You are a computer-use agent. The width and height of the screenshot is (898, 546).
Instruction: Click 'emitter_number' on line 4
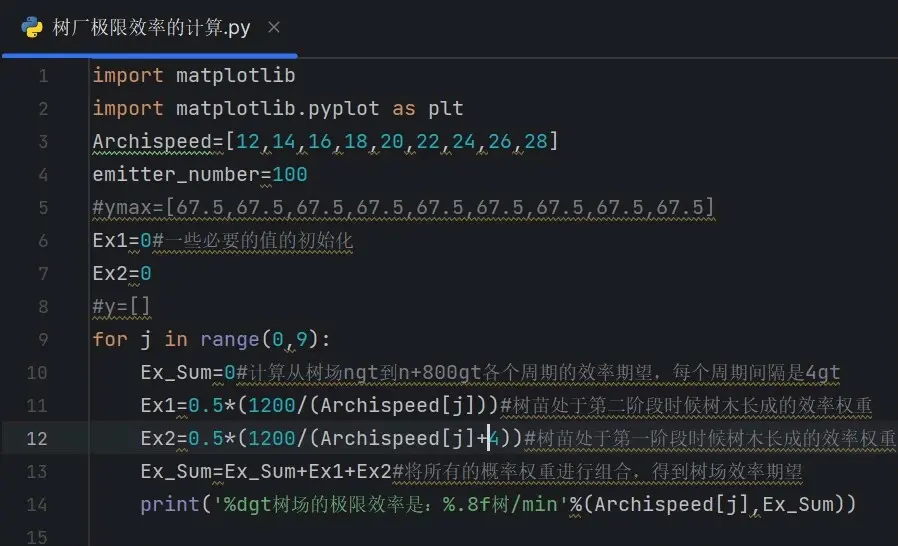pyautogui.click(x=176, y=175)
